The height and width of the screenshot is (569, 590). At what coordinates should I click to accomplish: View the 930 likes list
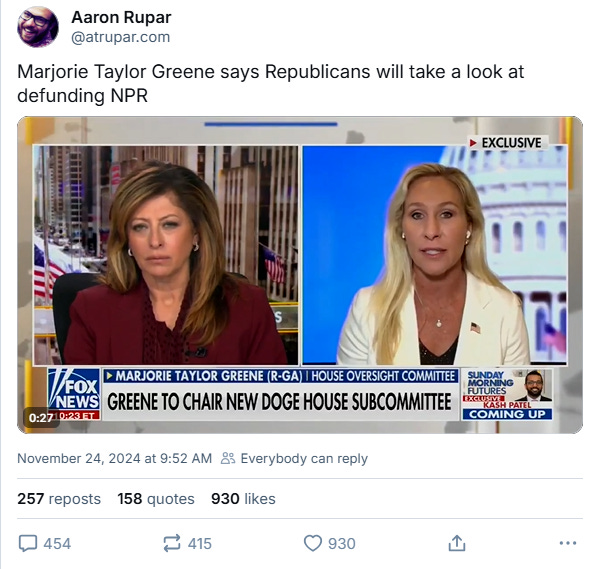pyautogui.click(x=243, y=499)
